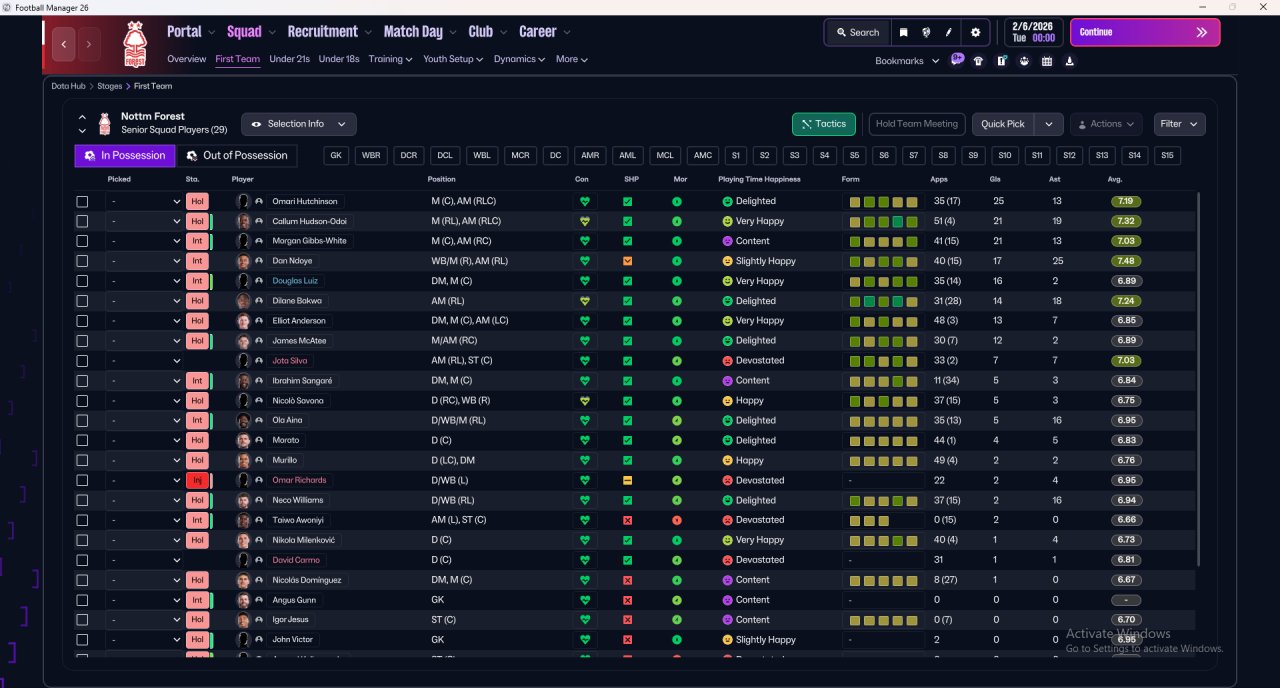Click Morgan Gibbs-White's form rating squares
The height and width of the screenshot is (688, 1280).
click(x=883, y=241)
